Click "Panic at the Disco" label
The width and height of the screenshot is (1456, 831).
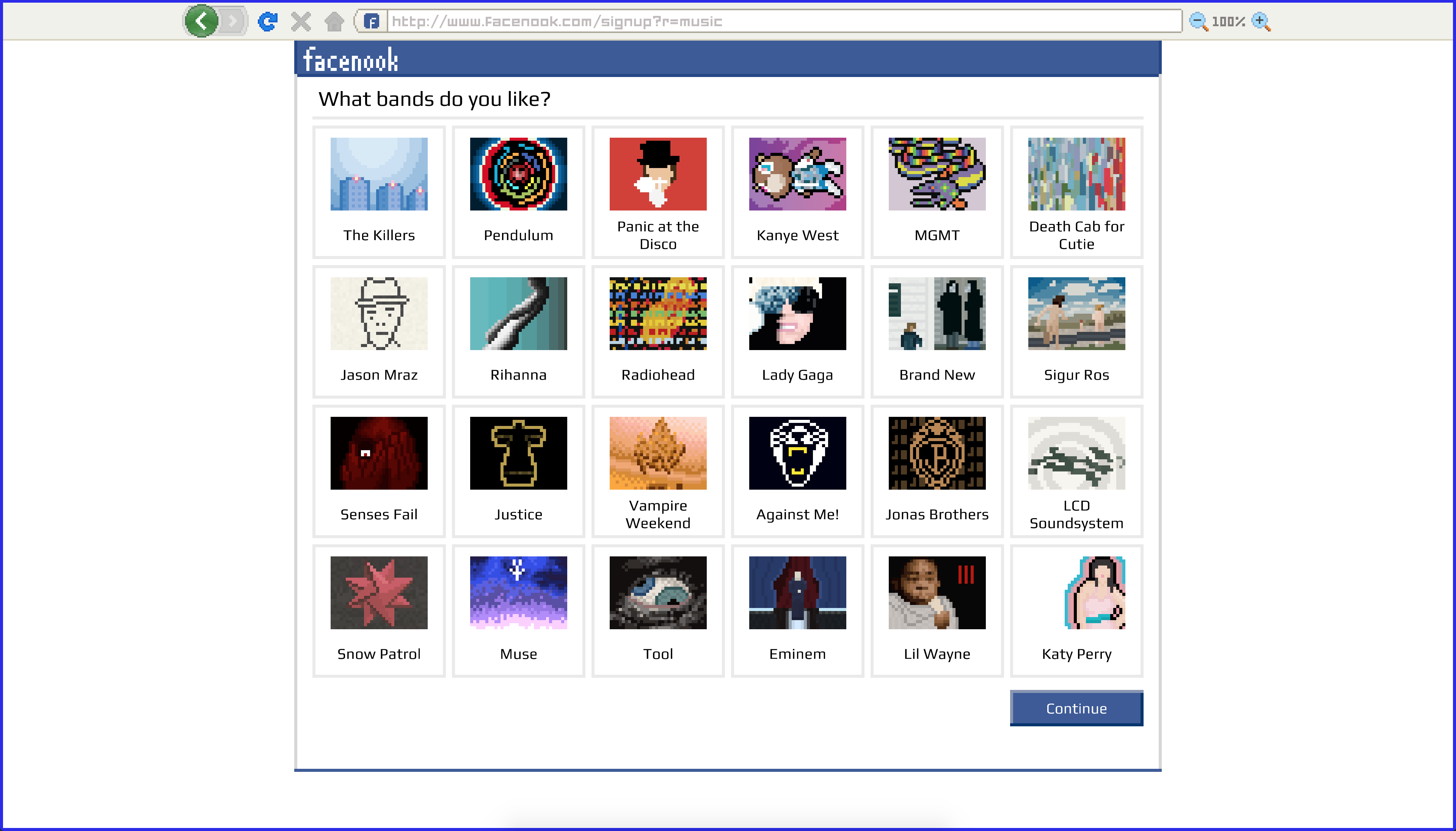click(658, 235)
